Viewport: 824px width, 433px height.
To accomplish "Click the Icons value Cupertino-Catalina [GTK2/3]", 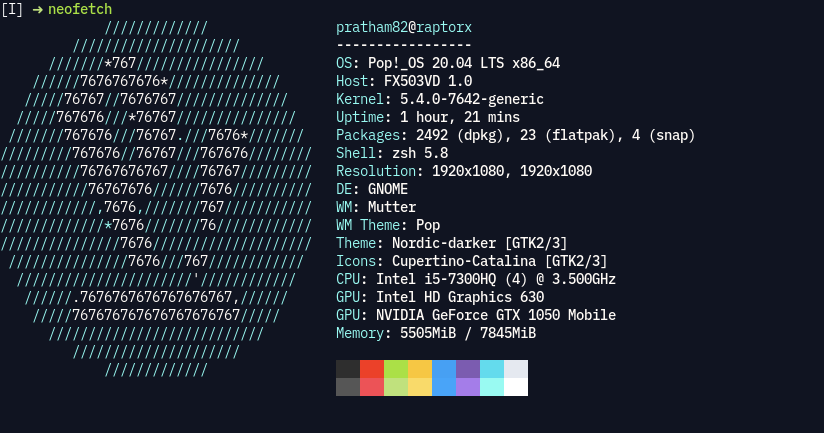I will click(499, 261).
